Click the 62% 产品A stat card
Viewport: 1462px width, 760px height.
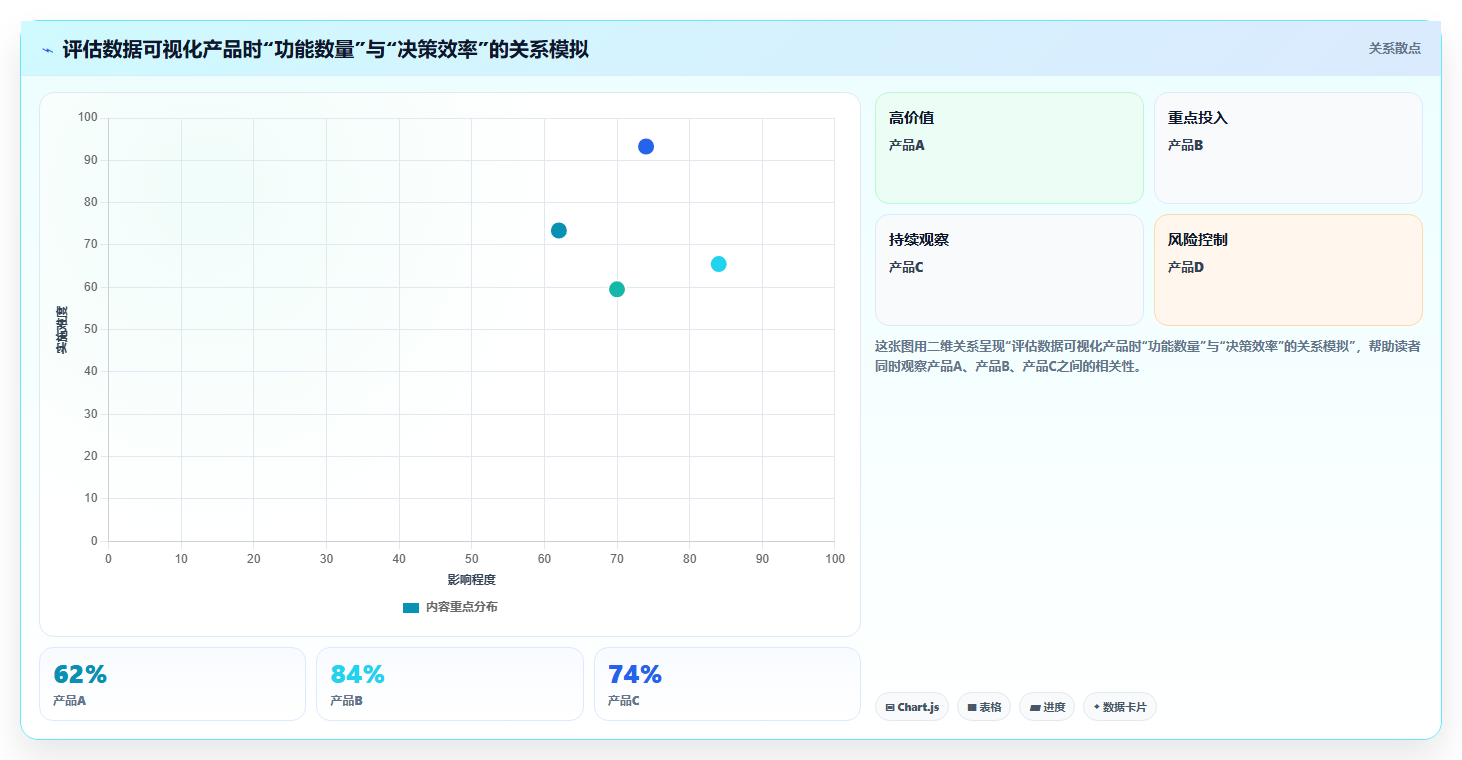pyautogui.click(x=172, y=684)
